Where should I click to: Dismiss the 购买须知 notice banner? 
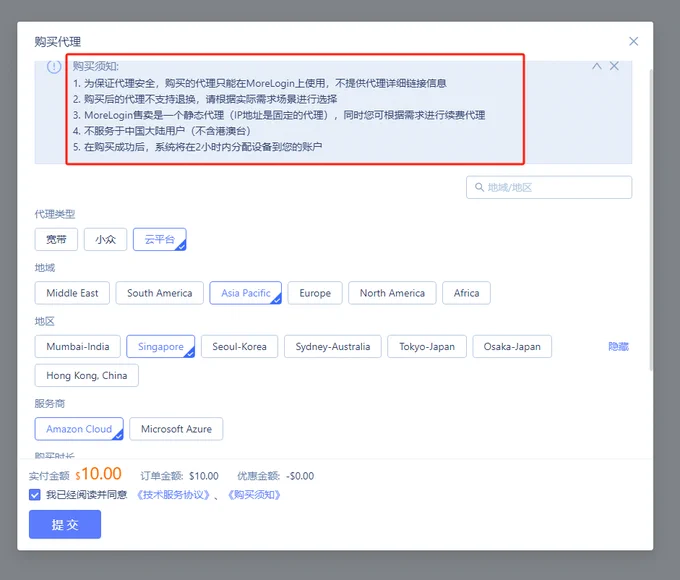614,66
